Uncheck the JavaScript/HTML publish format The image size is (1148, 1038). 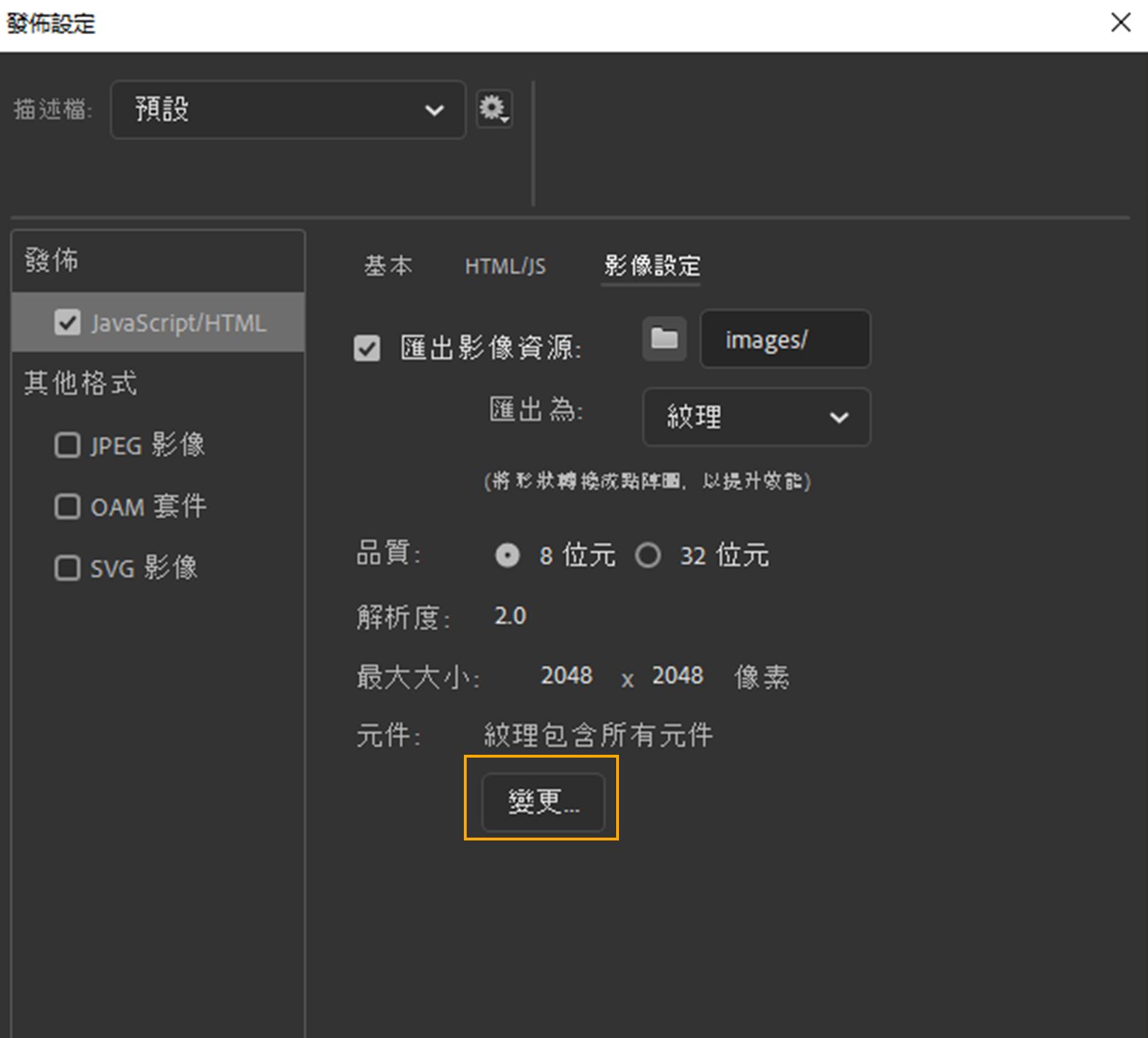click(x=69, y=322)
